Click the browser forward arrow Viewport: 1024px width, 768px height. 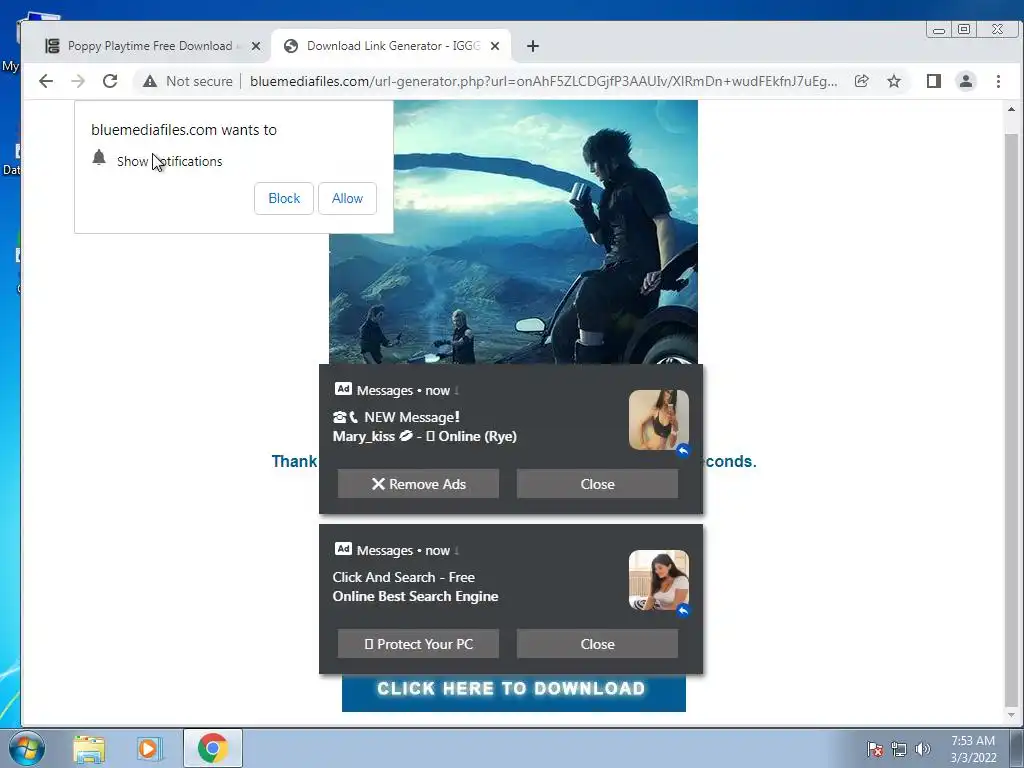78,81
